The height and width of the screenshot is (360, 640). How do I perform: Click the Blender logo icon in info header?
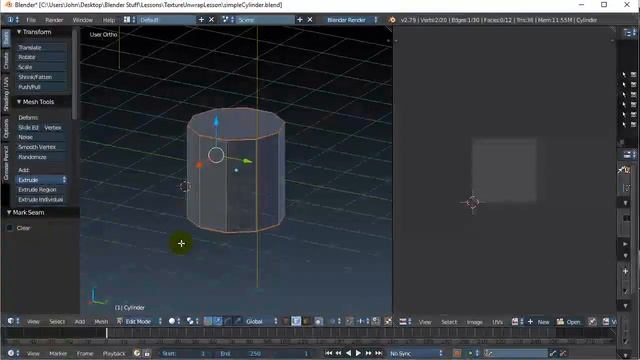click(392, 20)
